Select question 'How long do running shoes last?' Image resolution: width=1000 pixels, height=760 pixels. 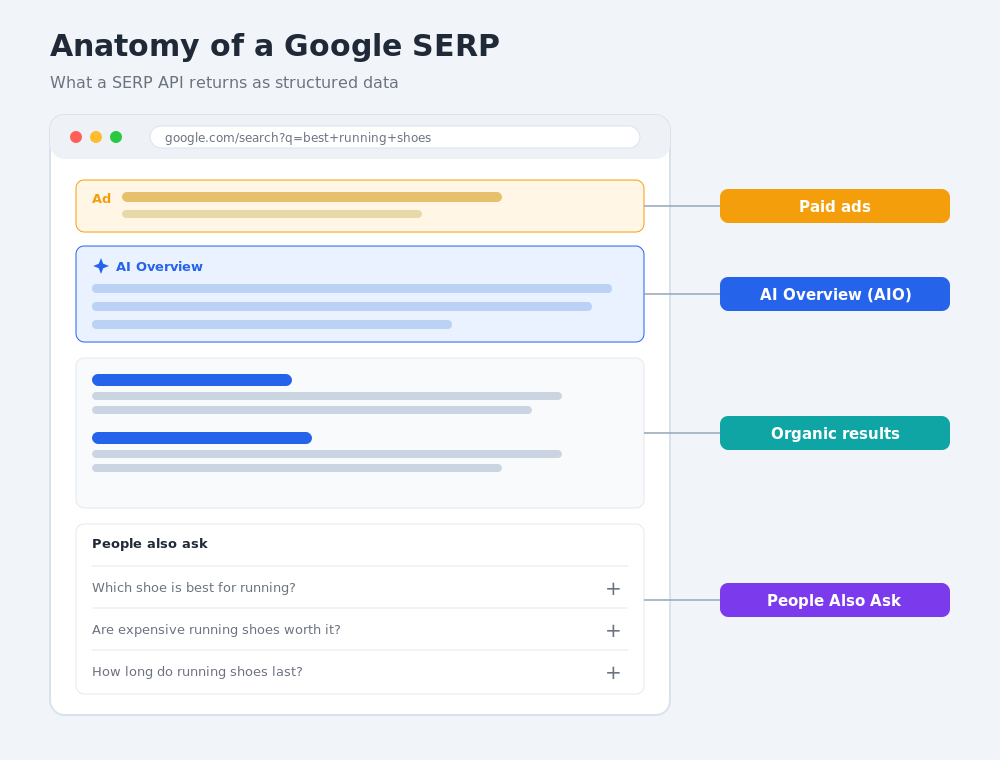[x=197, y=672]
